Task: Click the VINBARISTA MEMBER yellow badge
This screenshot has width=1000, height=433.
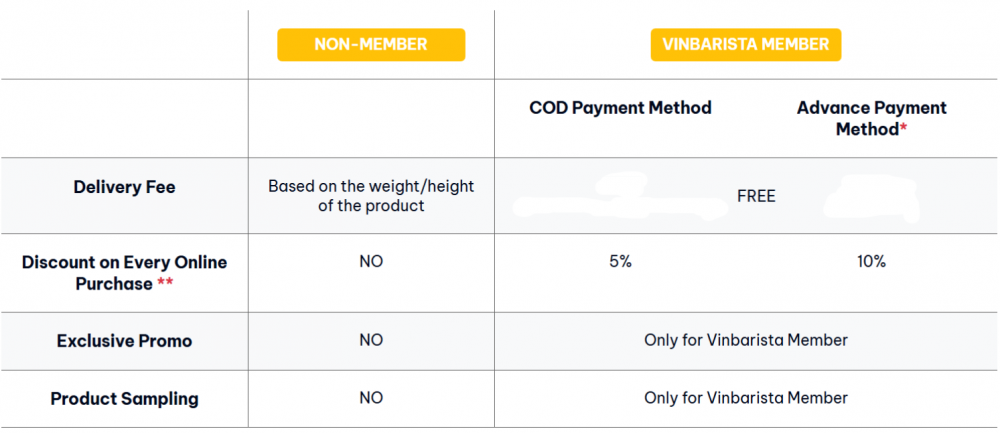Action: (x=746, y=45)
